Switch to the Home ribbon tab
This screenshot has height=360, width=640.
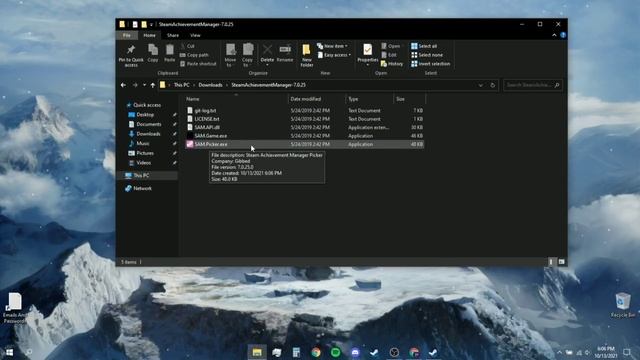[149, 36]
